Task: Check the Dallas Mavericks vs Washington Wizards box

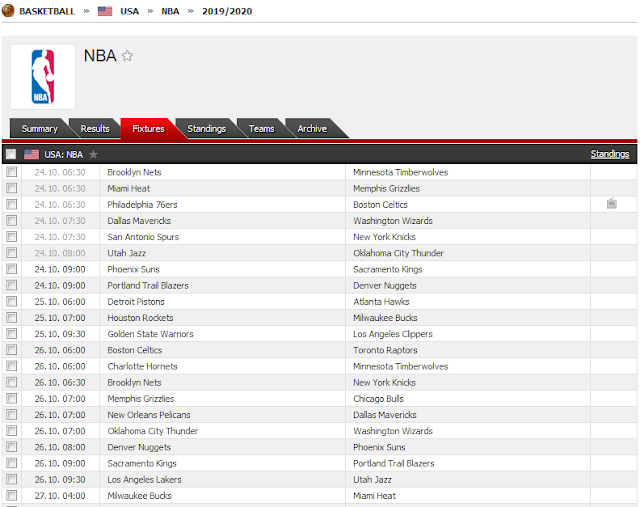Action: 11,220
